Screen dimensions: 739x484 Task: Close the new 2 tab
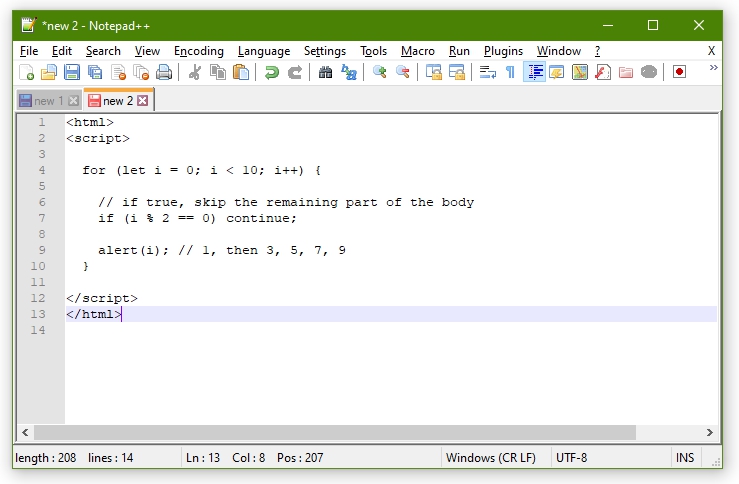point(143,100)
